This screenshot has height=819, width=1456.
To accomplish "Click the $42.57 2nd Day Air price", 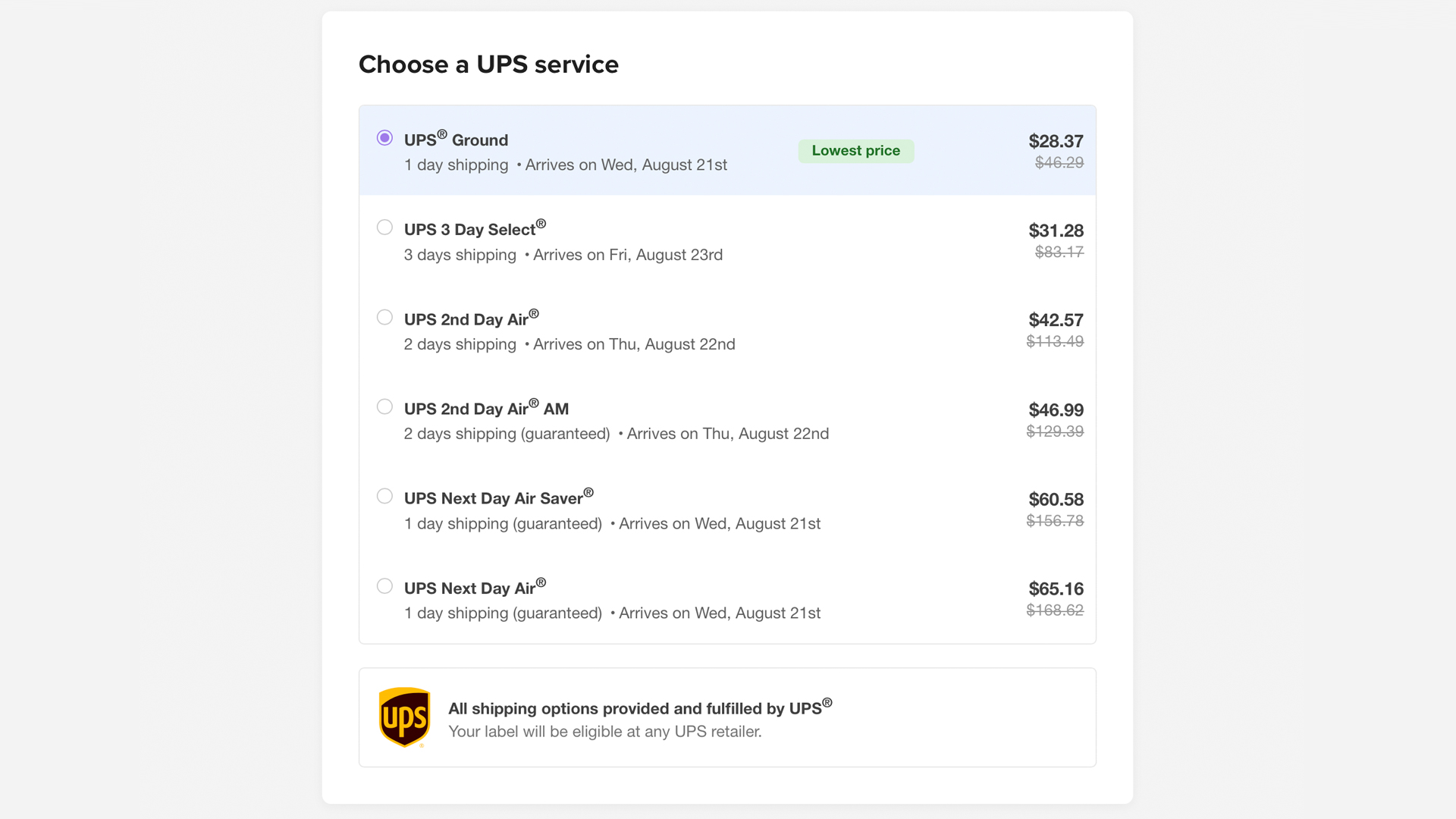I will (1056, 319).
